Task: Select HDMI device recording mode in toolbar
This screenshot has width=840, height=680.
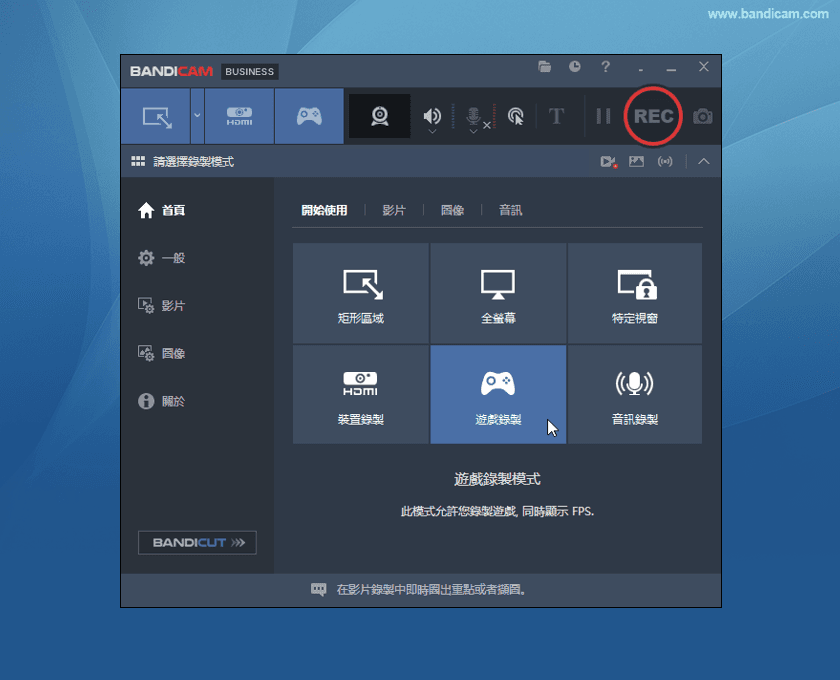Action: point(239,116)
